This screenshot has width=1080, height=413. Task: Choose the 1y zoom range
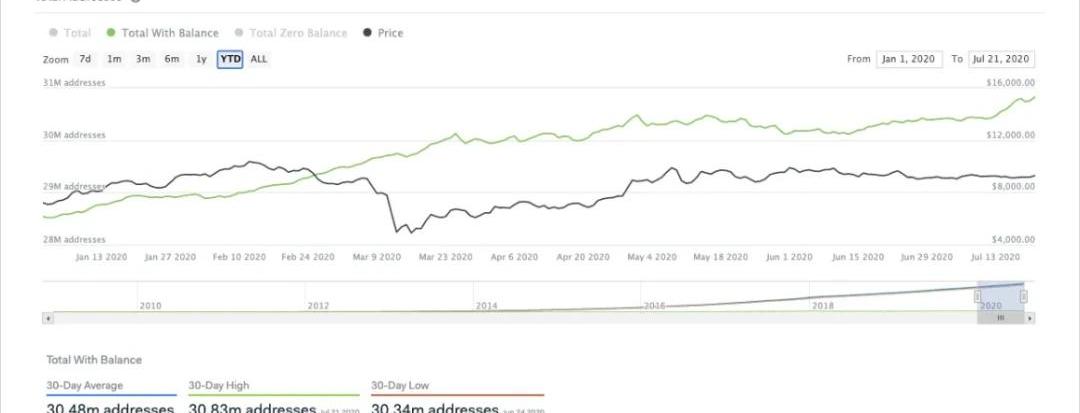pos(201,59)
